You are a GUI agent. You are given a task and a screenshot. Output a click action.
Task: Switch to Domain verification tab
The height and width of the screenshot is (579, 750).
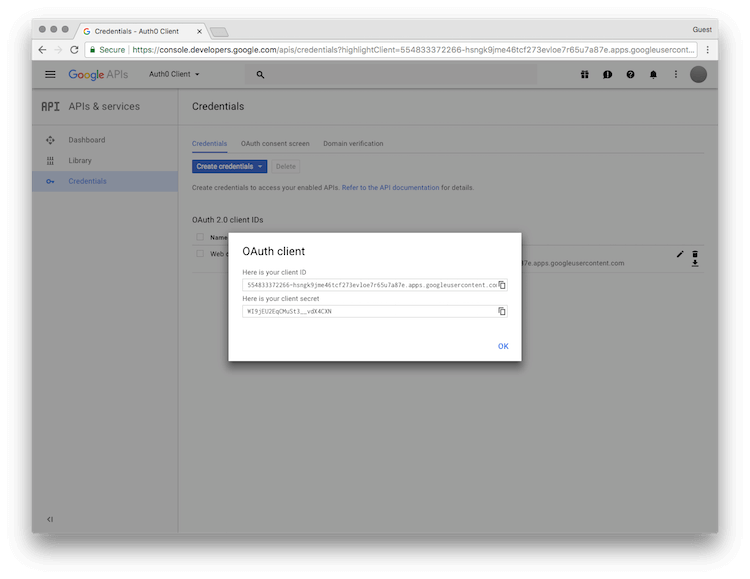tap(353, 144)
